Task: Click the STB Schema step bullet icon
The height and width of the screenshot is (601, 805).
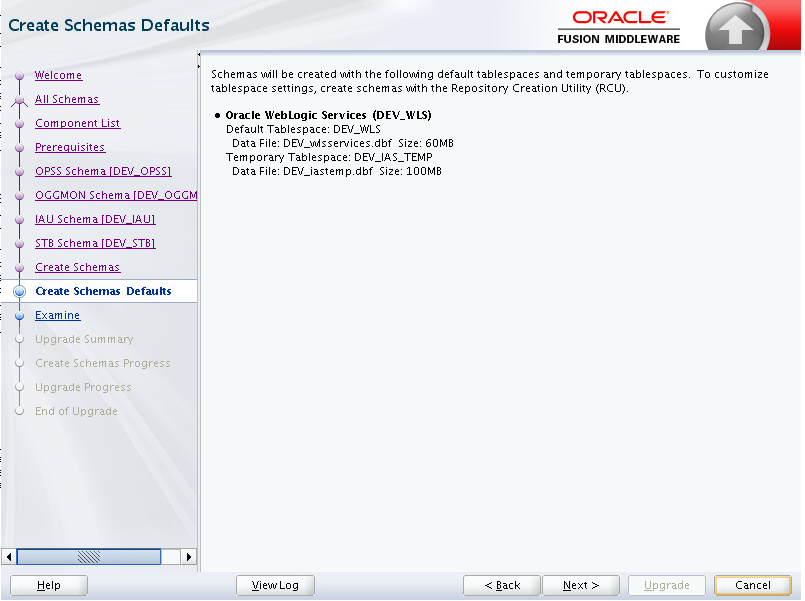Action: 20,244
